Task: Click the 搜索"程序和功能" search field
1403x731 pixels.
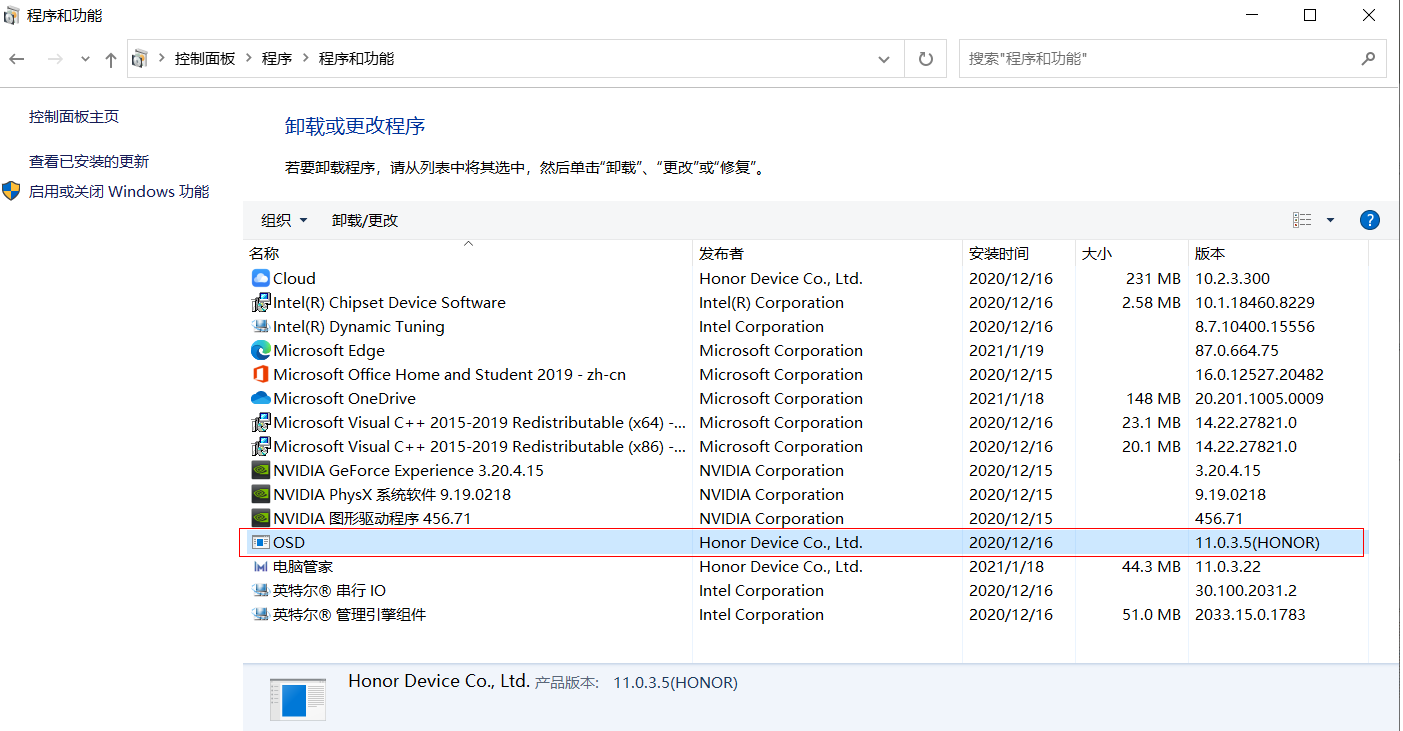Action: click(1160, 59)
